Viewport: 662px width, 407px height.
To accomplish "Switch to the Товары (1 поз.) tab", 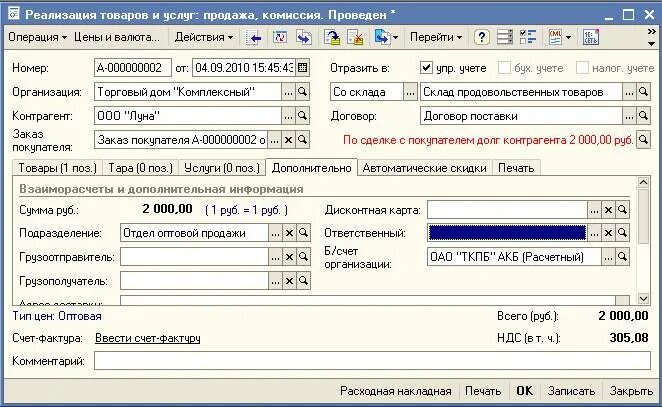I will pyautogui.click(x=57, y=168).
